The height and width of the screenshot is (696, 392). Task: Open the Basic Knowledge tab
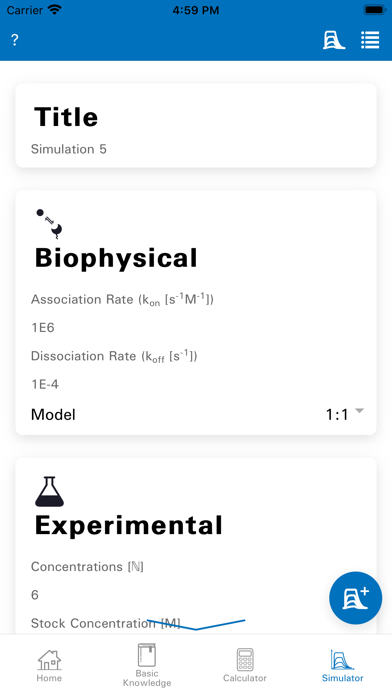tap(147, 665)
